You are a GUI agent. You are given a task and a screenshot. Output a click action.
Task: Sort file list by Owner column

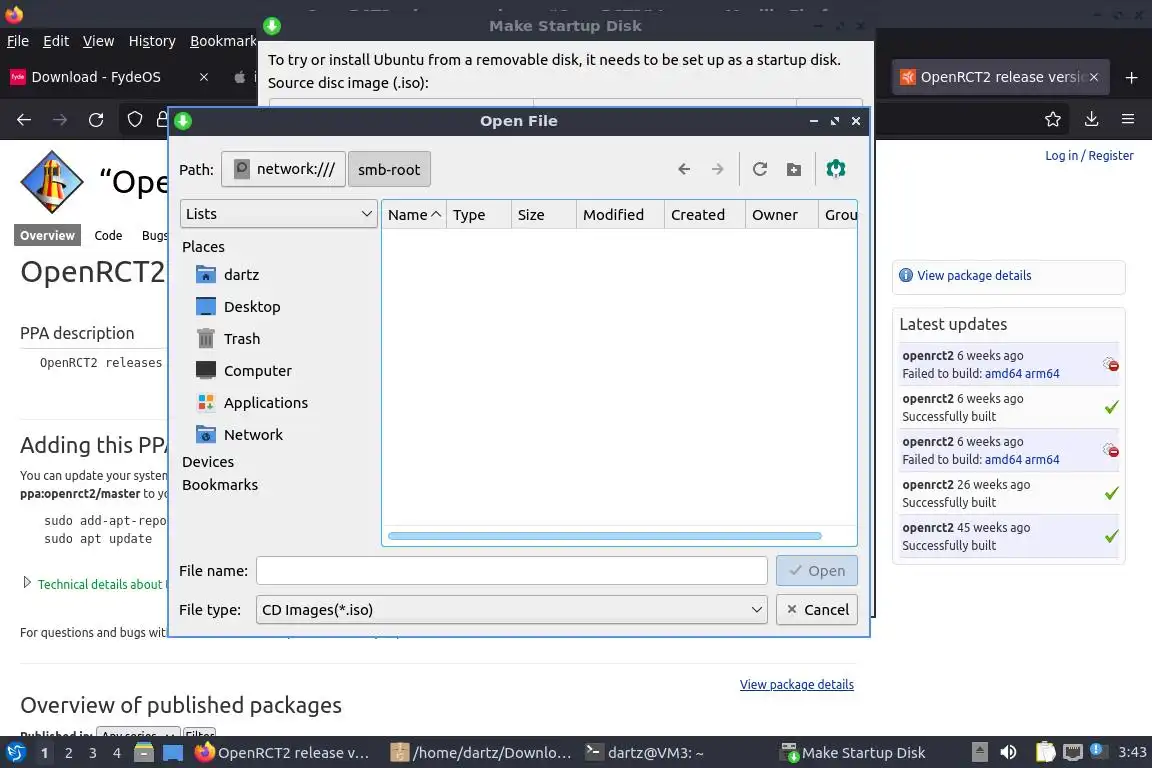click(781, 215)
